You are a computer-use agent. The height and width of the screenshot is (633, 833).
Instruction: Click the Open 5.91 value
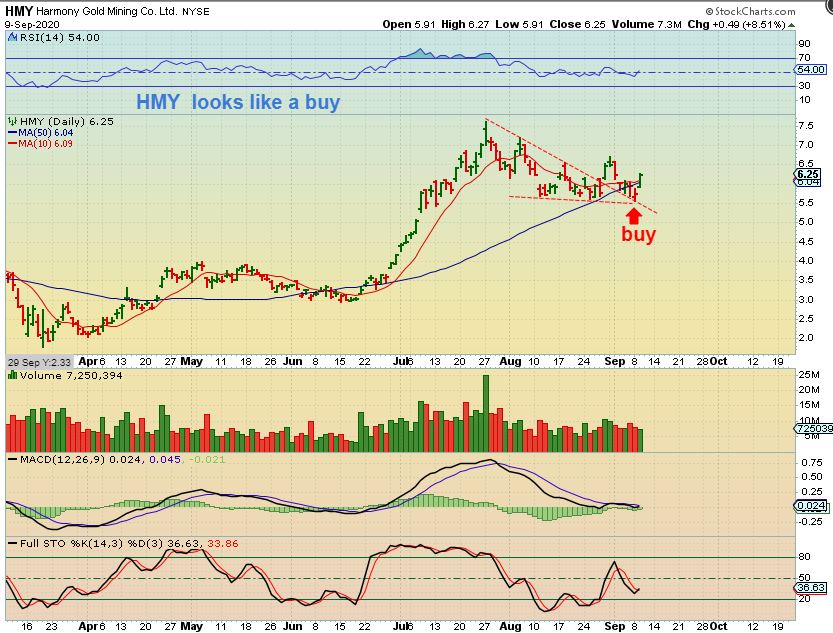409,24
